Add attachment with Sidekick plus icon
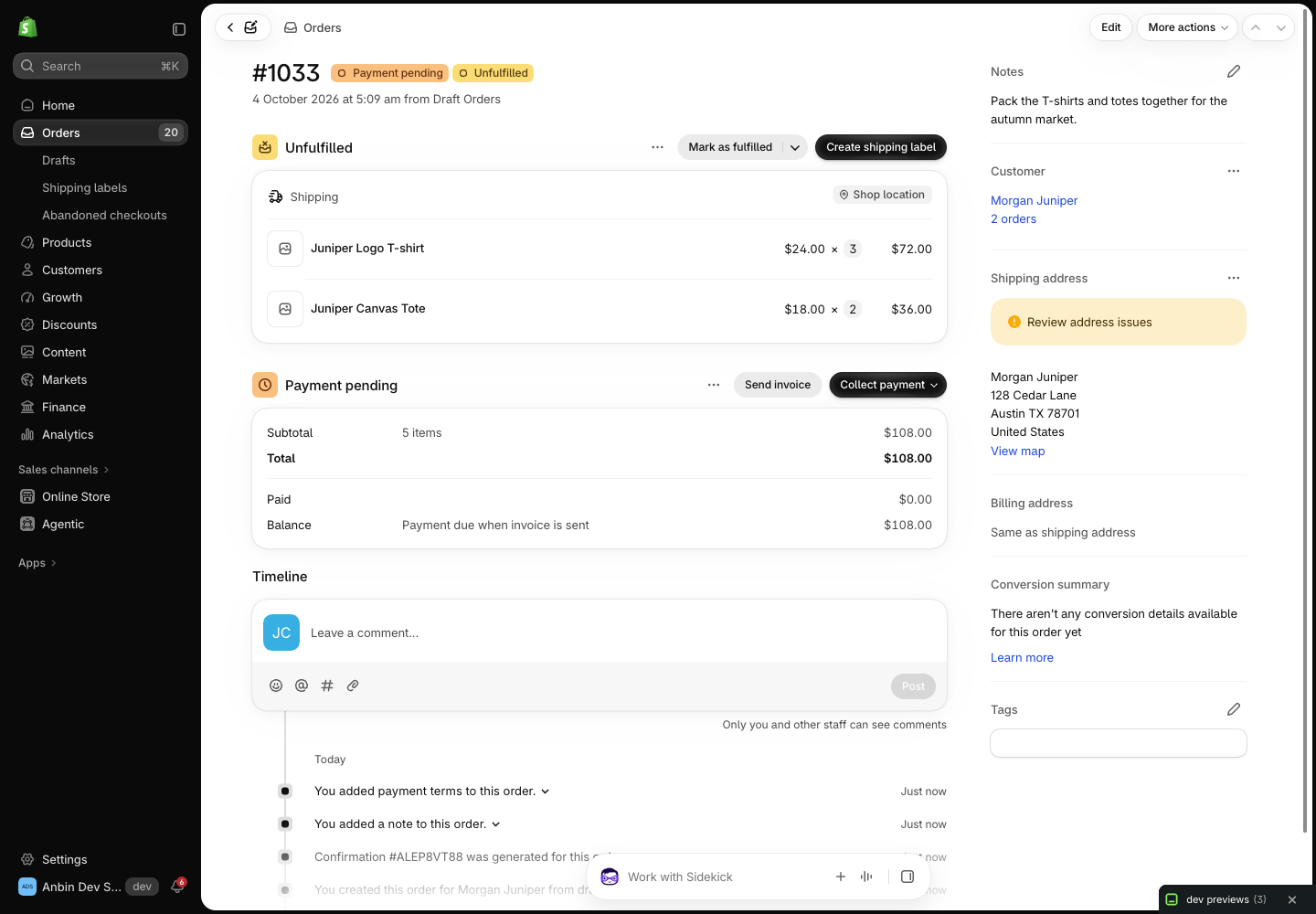Image resolution: width=1316 pixels, height=914 pixels. click(841, 877)
